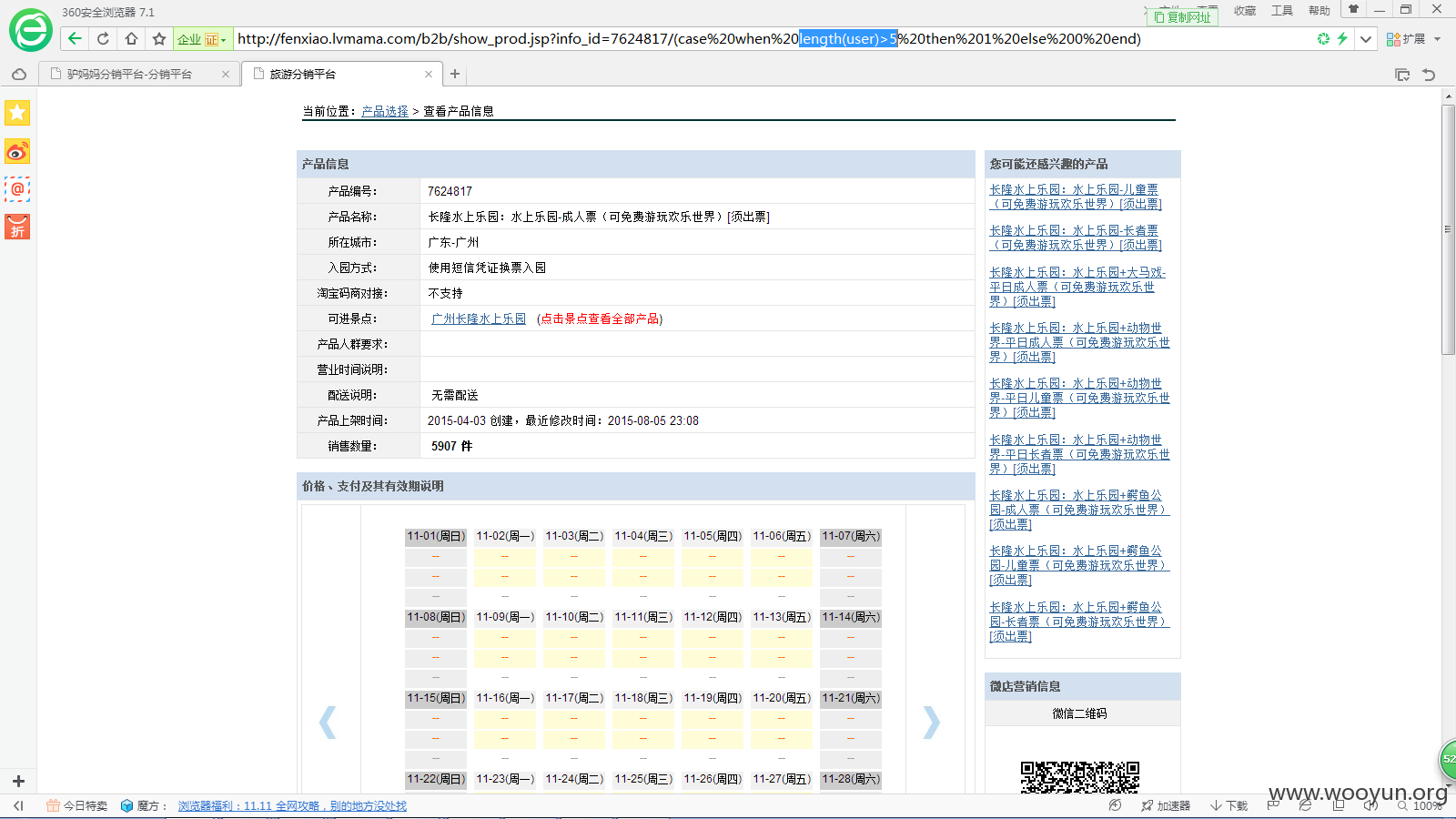1456x819 pixels.
Task: Show the next calendar month arrow
Action: tap(931, 722)
